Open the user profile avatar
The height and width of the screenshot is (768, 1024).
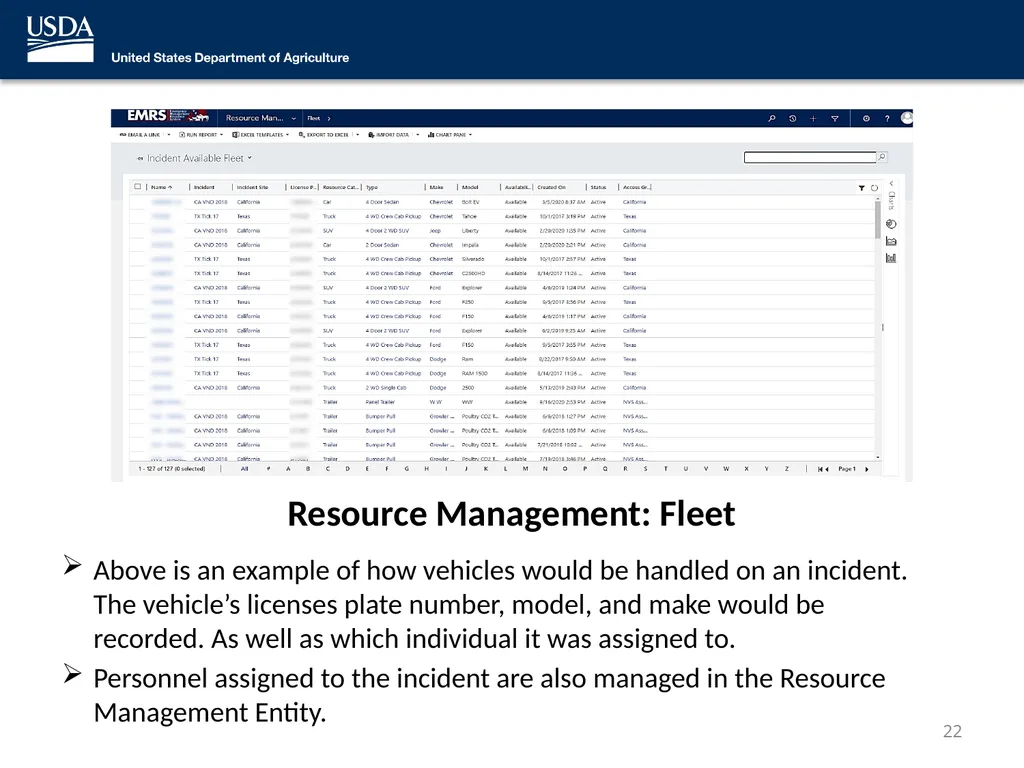tap(906, 118)
